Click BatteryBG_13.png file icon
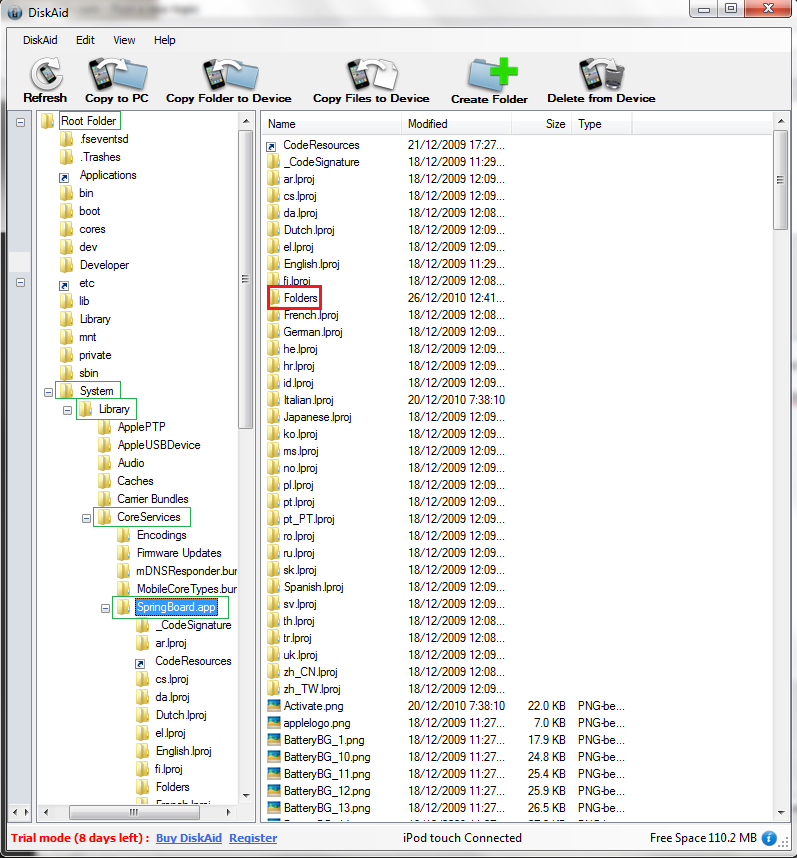The height and width of the screenshot is (858, 797). click(274, 807)
